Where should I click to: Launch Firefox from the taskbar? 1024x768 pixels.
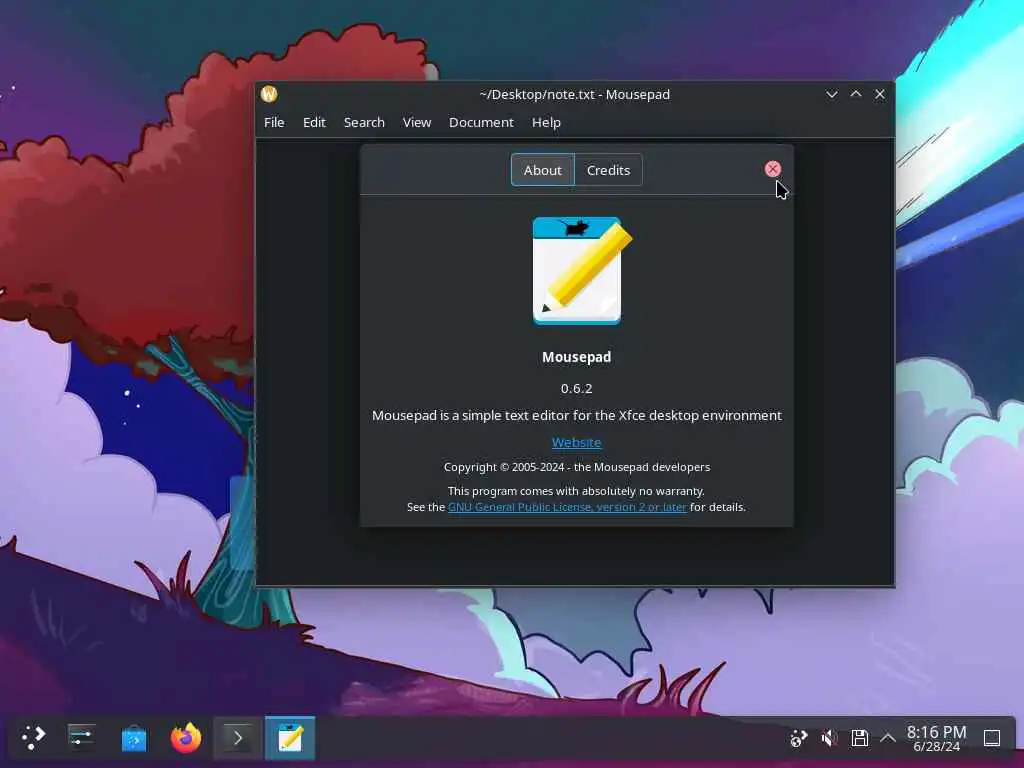pyautogui.click(x=186, y=738)
